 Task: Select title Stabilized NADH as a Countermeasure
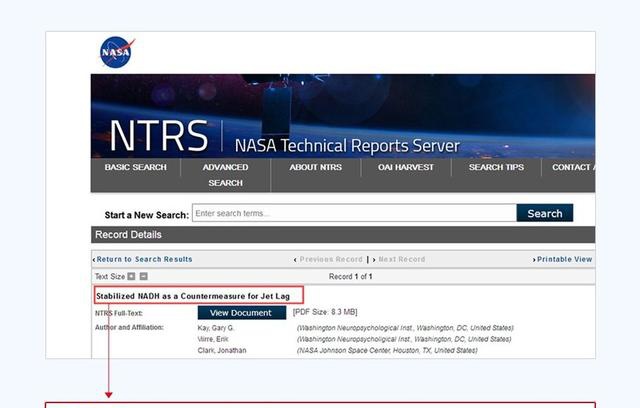193,296
